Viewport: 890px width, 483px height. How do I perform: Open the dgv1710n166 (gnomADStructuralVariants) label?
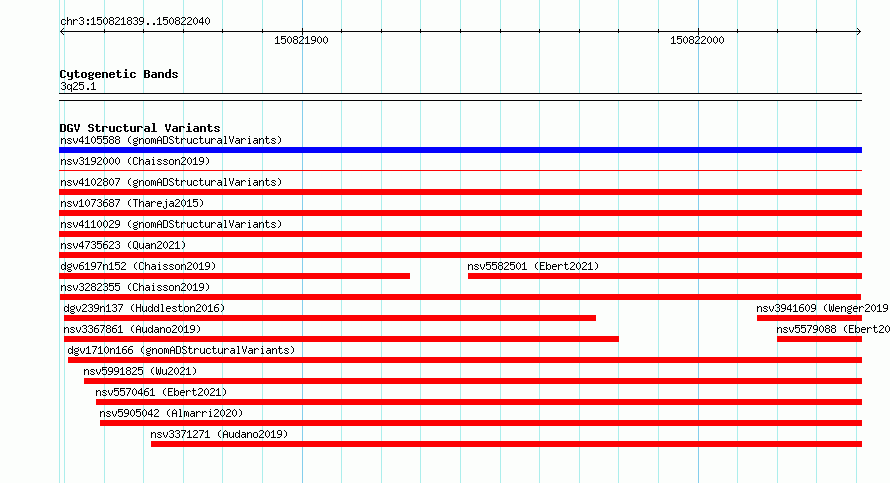coord(181,350)
